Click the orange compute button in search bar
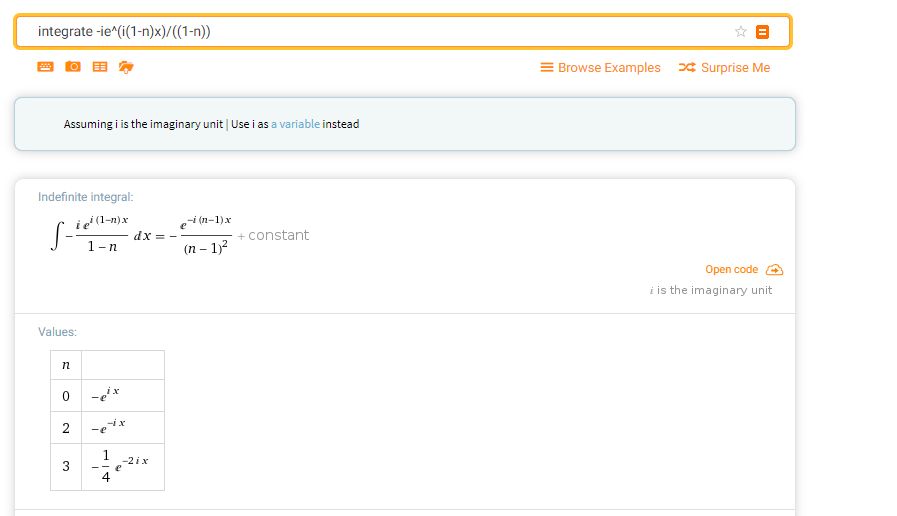The width and height of the screenshot is (897, 516). [762, 31]
